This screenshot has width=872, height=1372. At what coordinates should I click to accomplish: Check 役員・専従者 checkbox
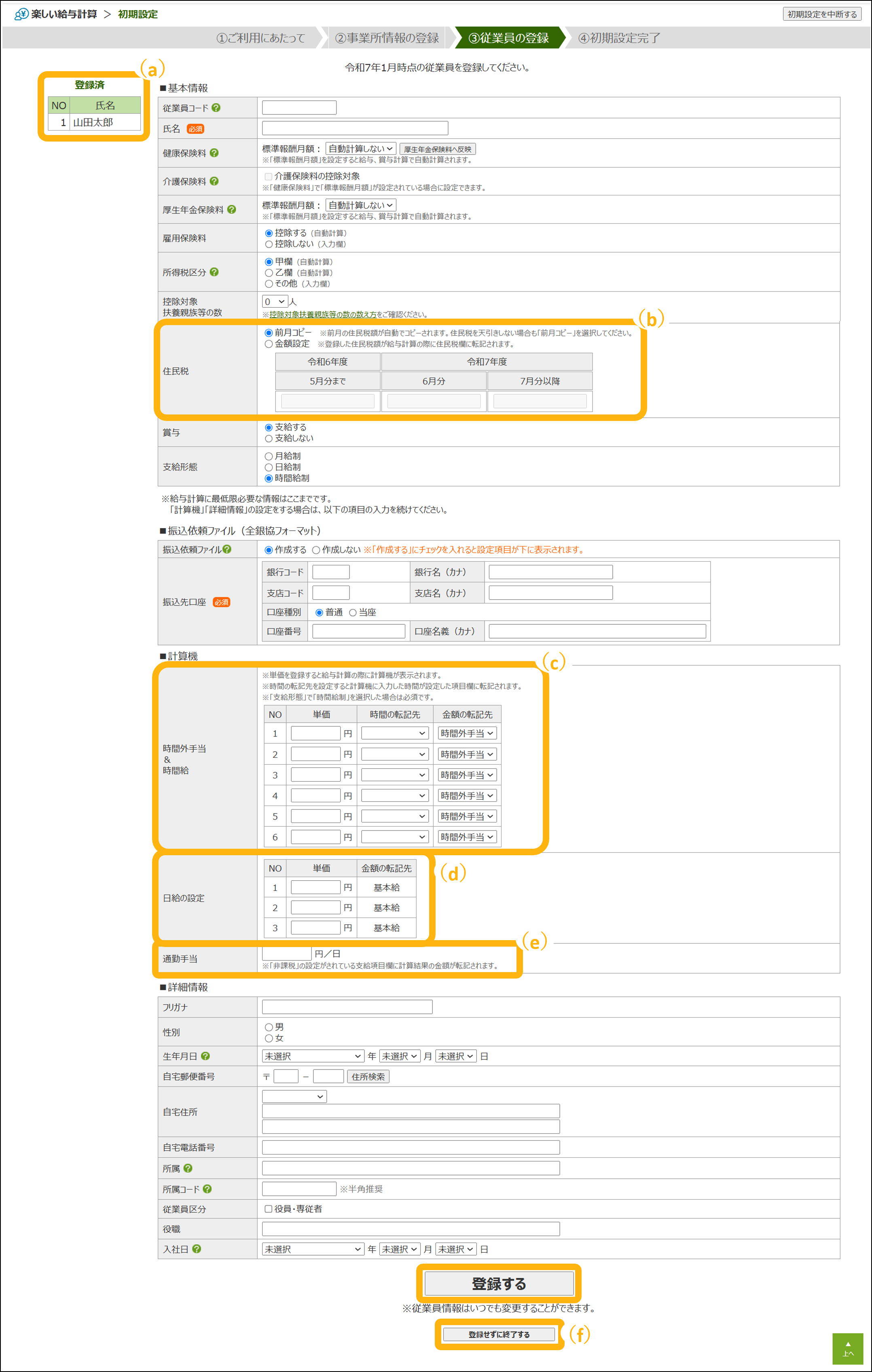[x=269, y=1209]
